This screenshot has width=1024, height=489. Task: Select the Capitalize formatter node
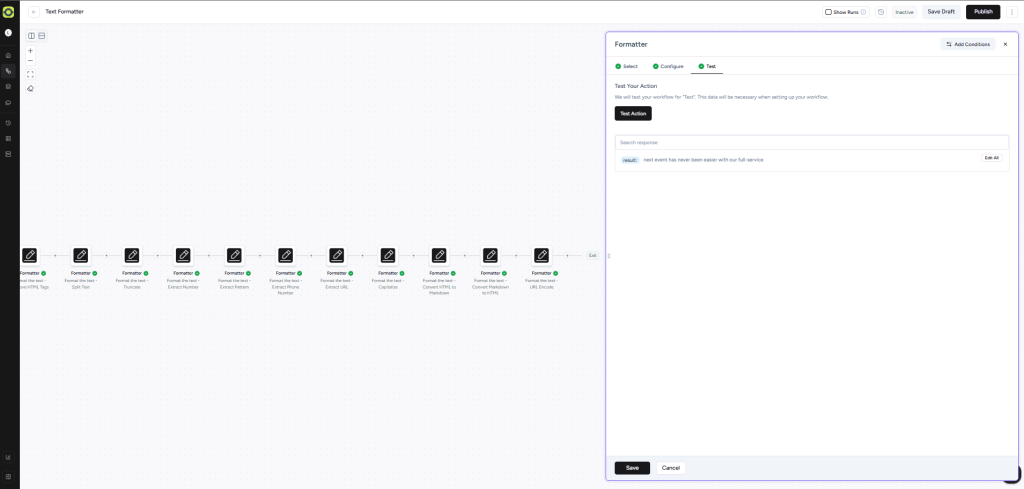click(388, 256)
